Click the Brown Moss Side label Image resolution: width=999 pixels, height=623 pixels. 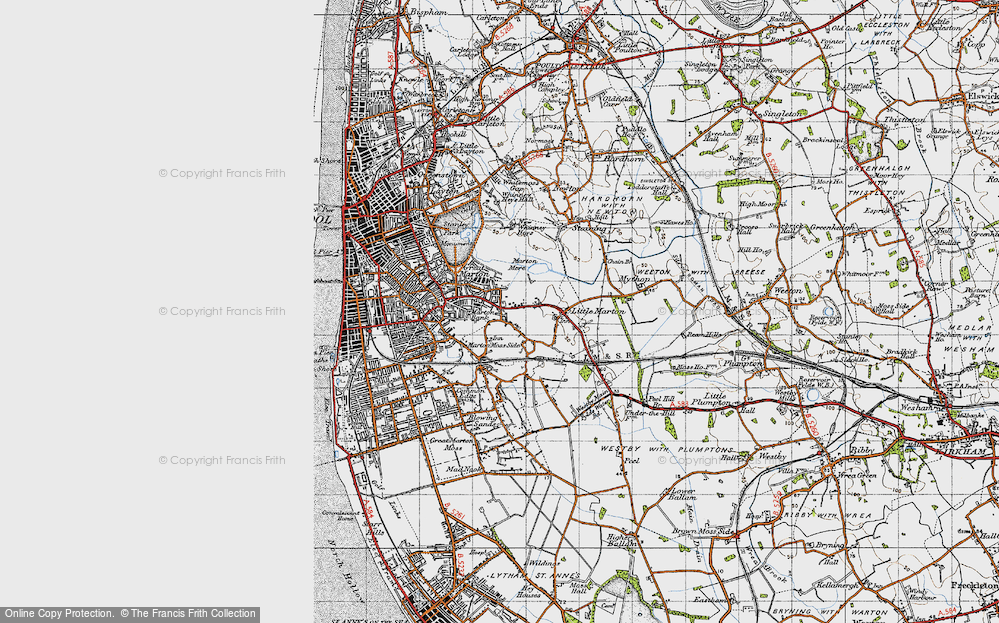click(703, 531)
